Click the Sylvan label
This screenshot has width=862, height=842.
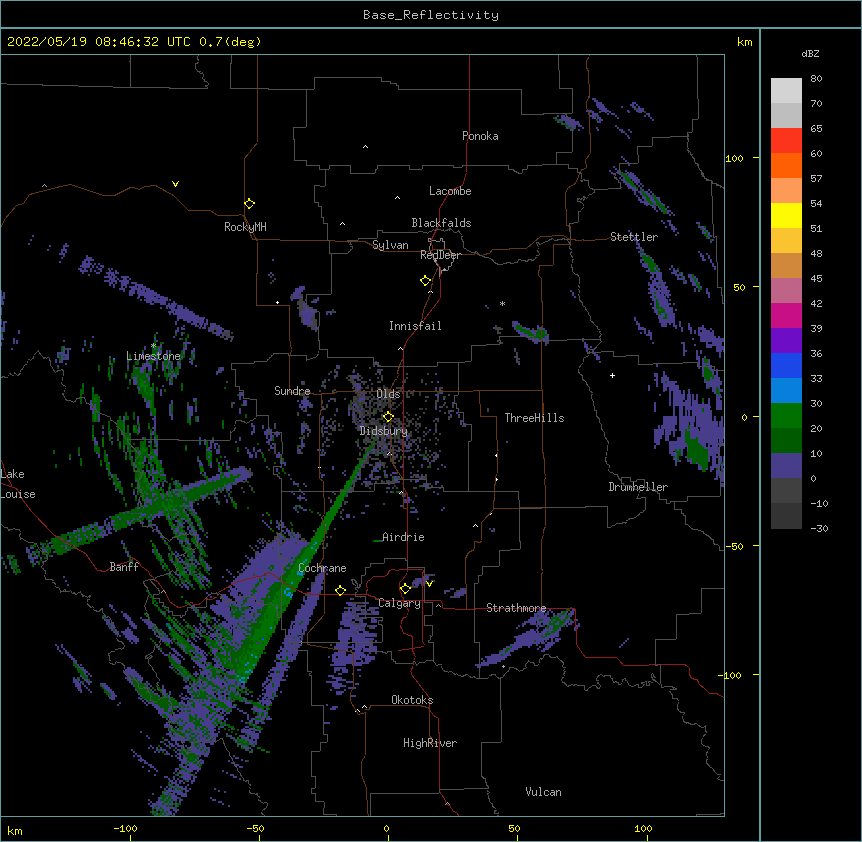(390, 245)
